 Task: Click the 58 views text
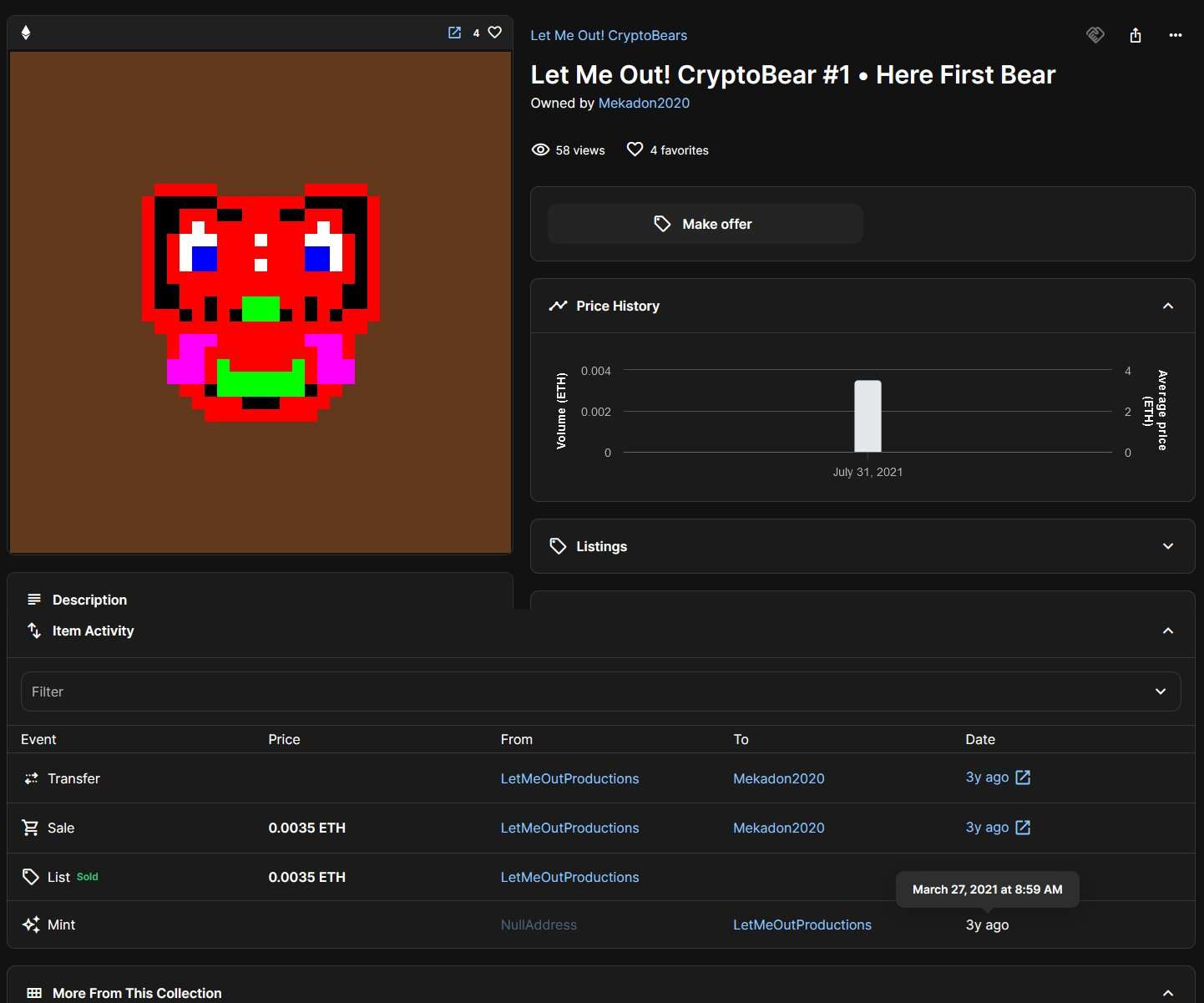point(580,150)
